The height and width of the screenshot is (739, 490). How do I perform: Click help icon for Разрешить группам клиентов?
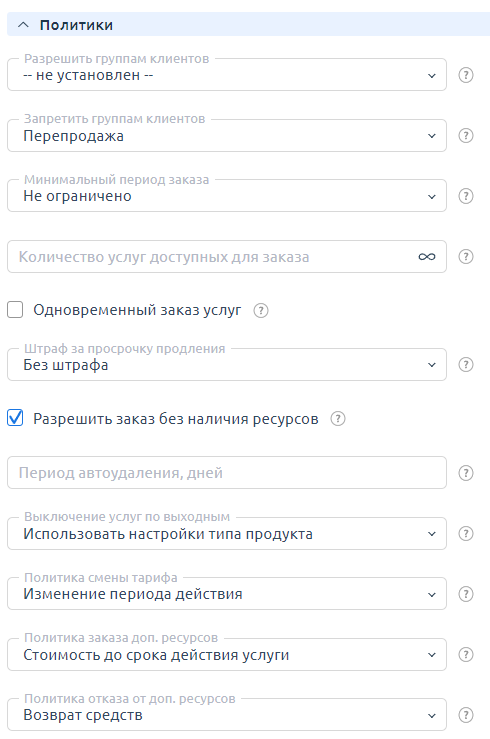[x=466, y=75]
